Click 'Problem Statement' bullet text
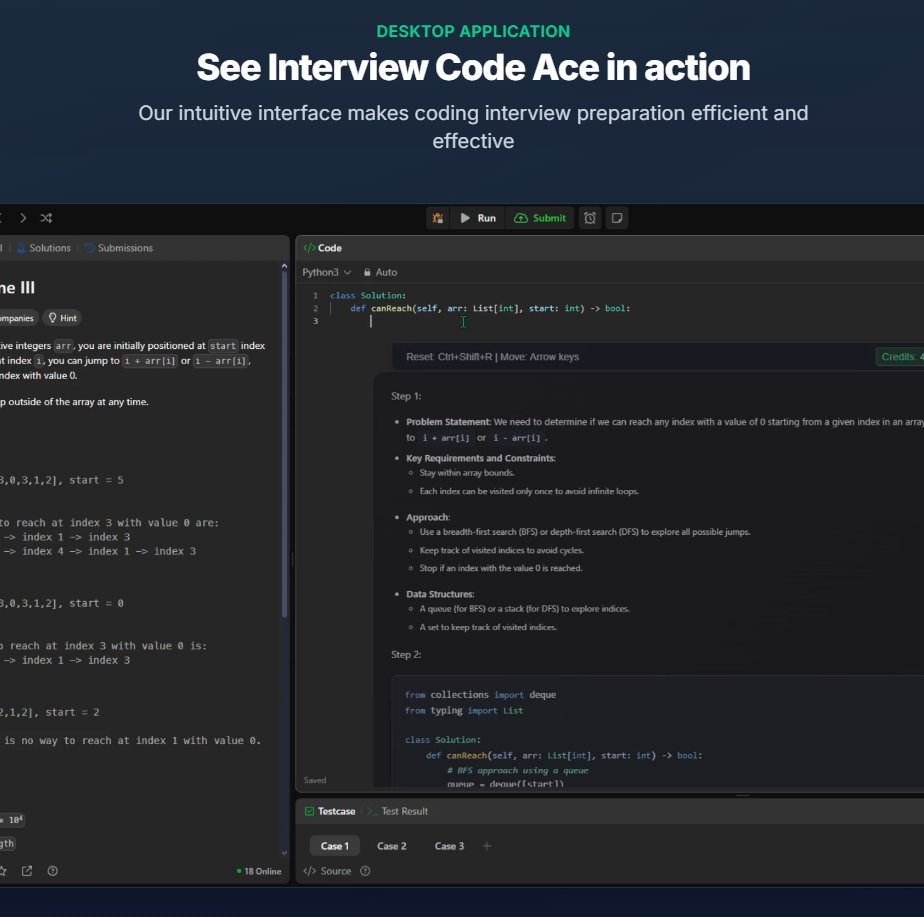 click(447, 422)
